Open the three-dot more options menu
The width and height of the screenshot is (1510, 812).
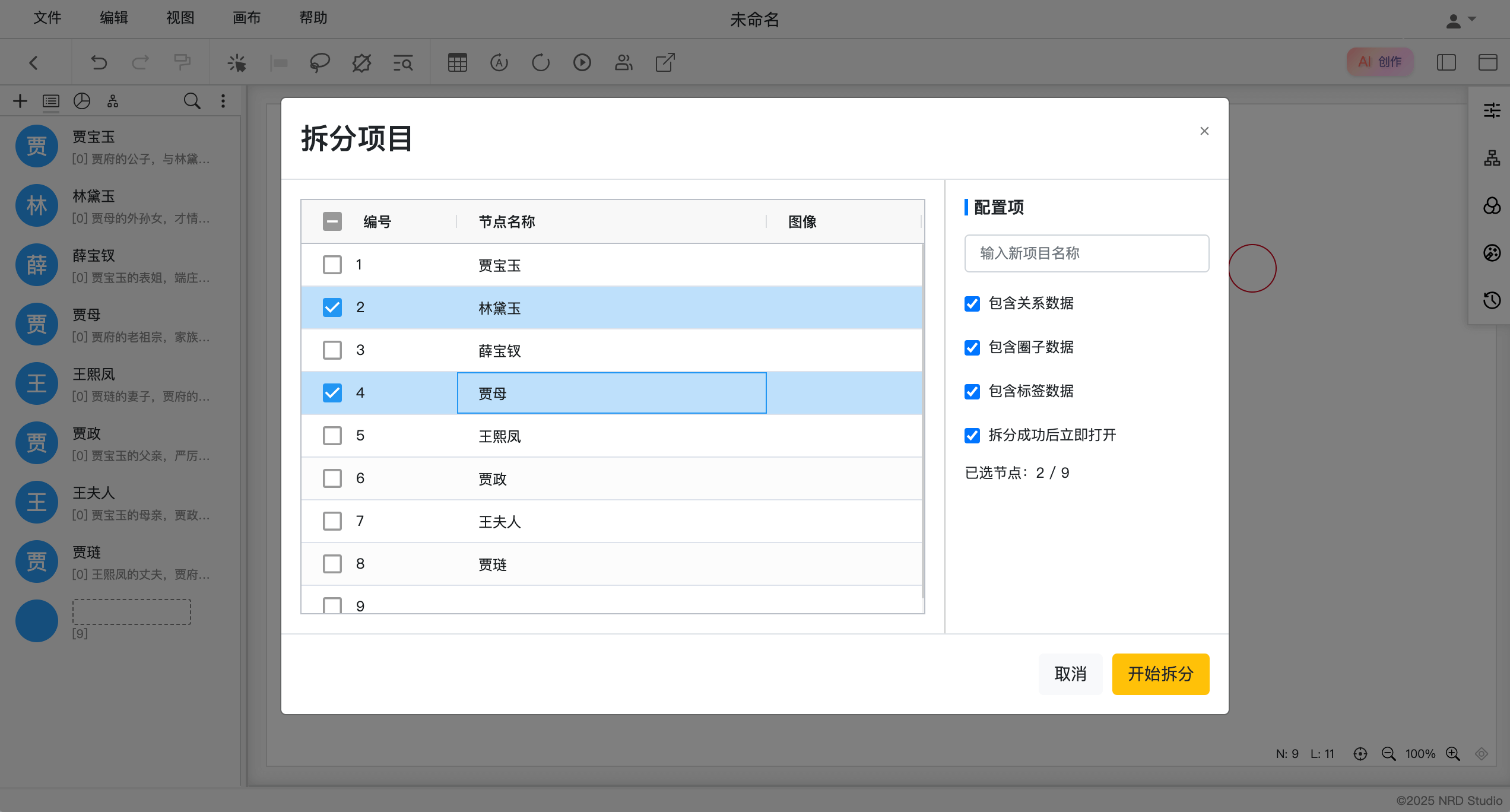223,101
